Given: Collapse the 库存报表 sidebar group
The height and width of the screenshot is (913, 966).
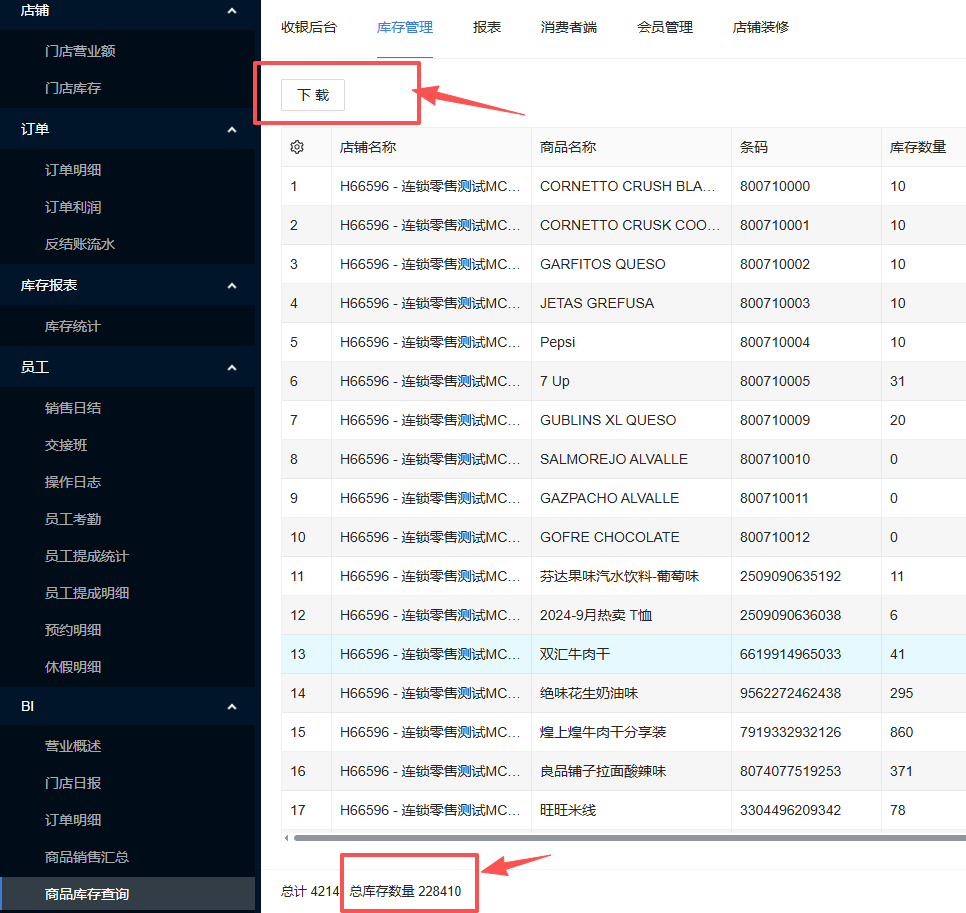Looking at the screenshot, I should [232, 286].
